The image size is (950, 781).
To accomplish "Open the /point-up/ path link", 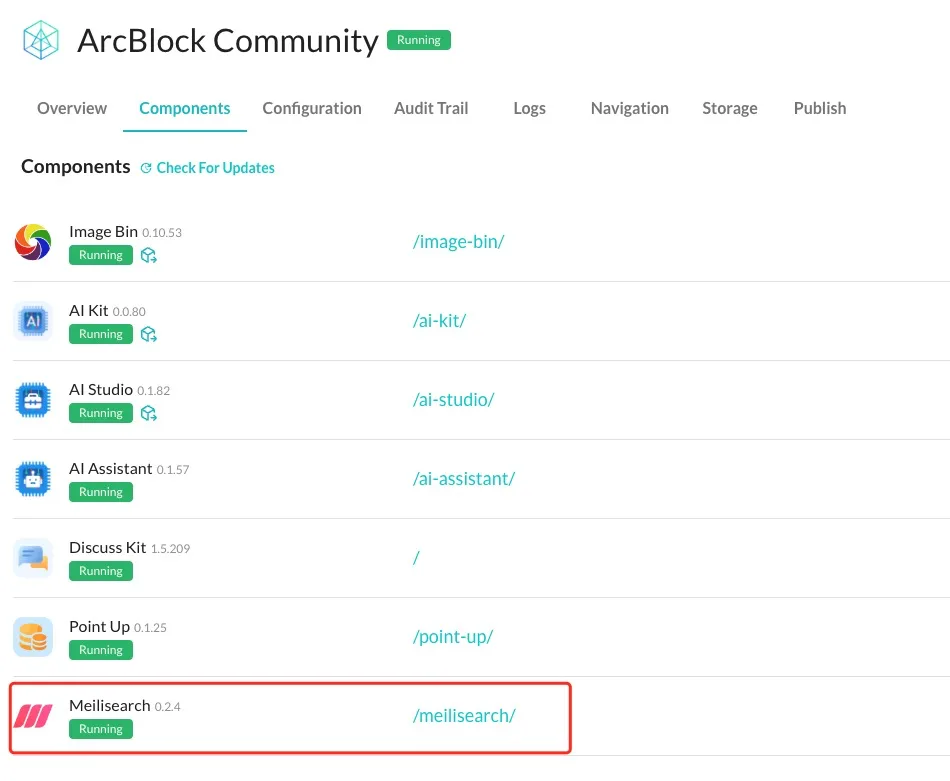I will 453,637.
